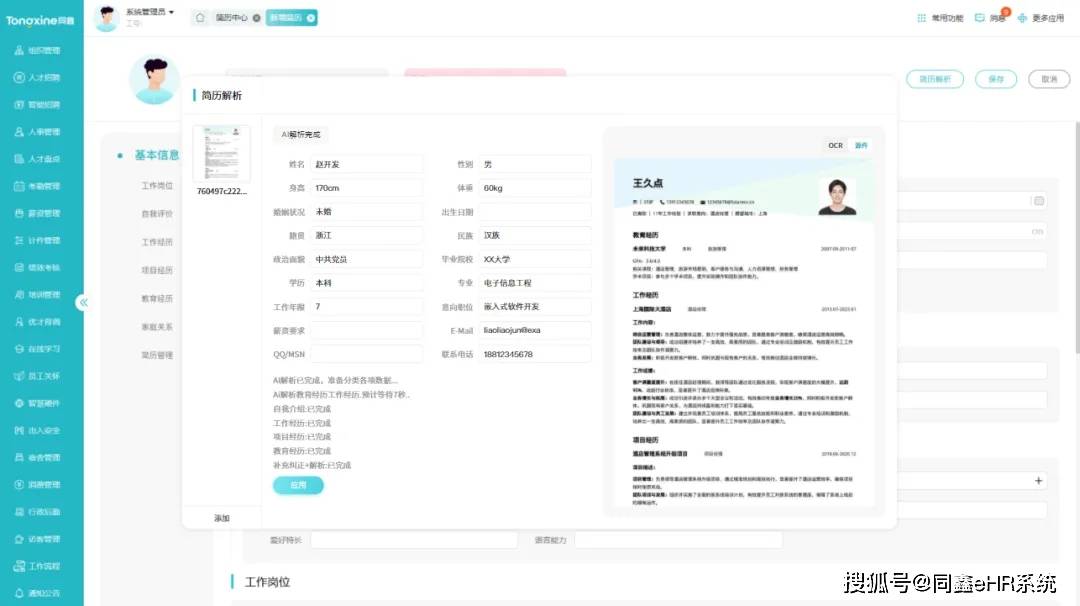
Task: Click the plus expander at right edge
Action: [x=1039, y=481]
